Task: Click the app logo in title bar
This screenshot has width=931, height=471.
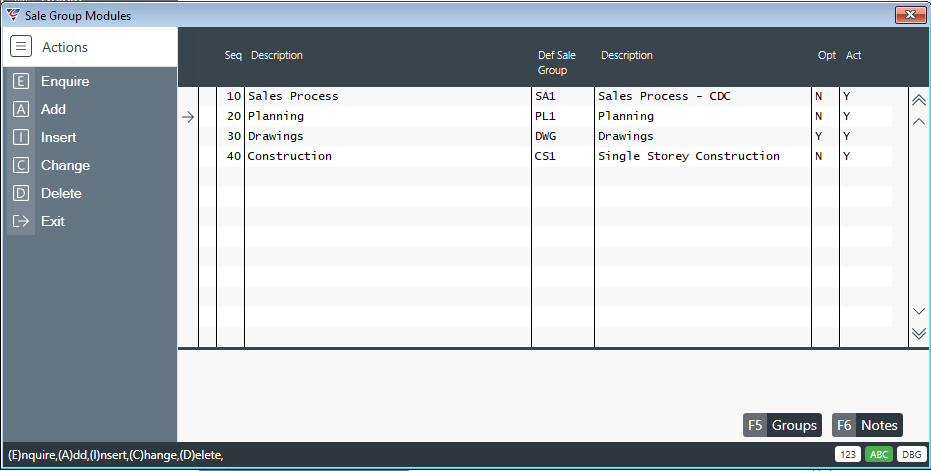Action: point(12,15)
